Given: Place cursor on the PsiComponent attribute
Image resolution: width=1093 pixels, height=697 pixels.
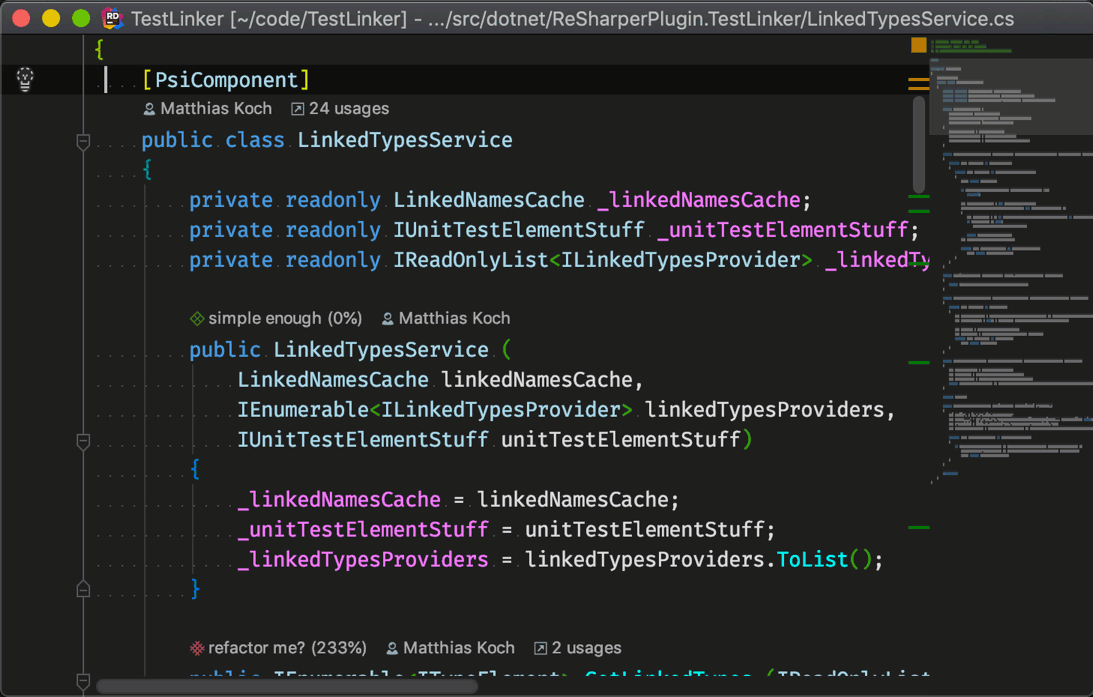Looking at the screenshot, I should tap(226, 80).
